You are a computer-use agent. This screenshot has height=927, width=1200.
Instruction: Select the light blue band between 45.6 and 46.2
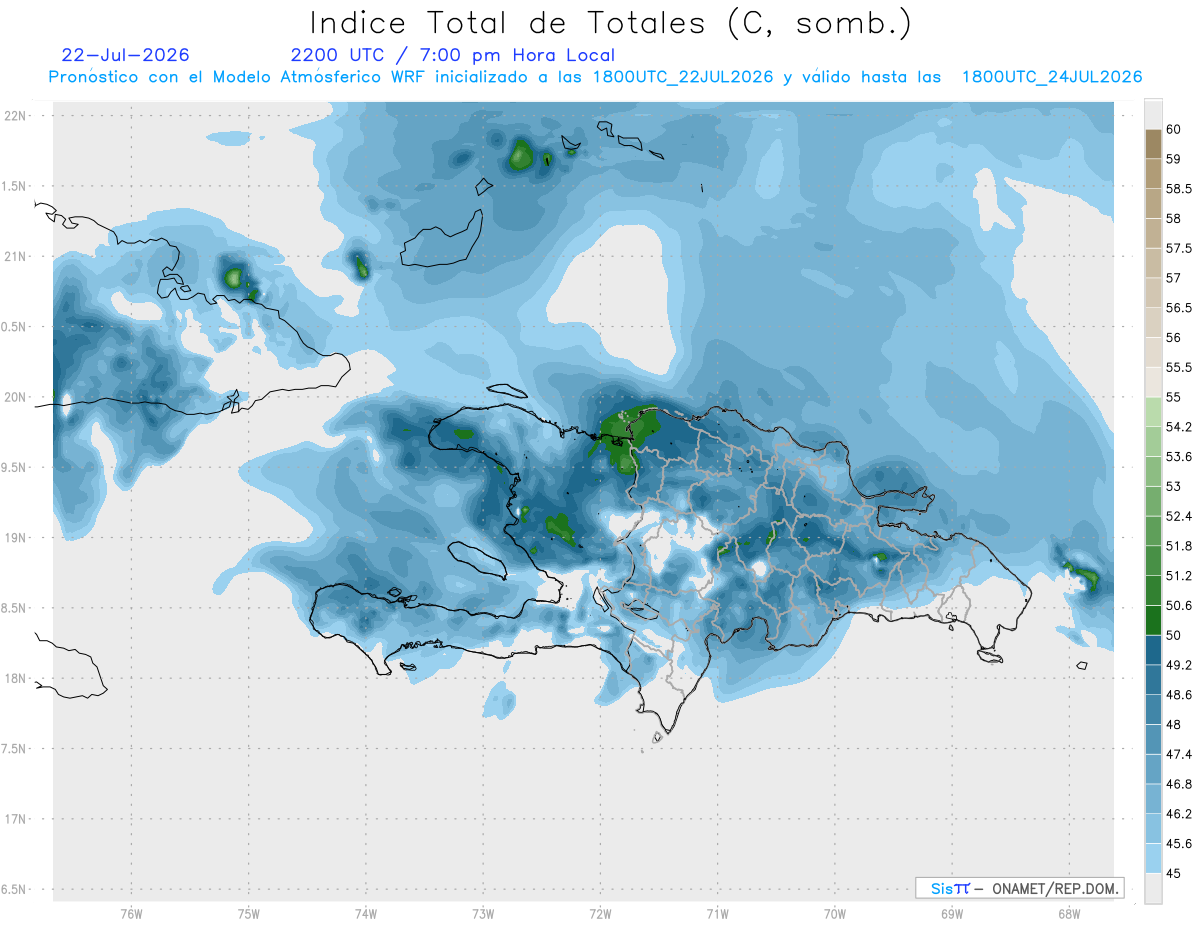(x=1153, y=828)
